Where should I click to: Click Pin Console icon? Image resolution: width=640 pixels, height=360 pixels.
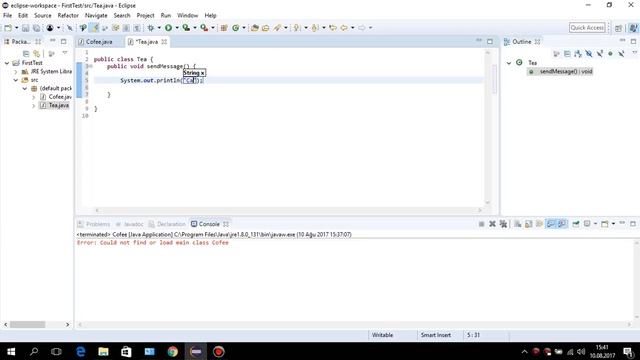pyautogui.click(x=576, y=224)
